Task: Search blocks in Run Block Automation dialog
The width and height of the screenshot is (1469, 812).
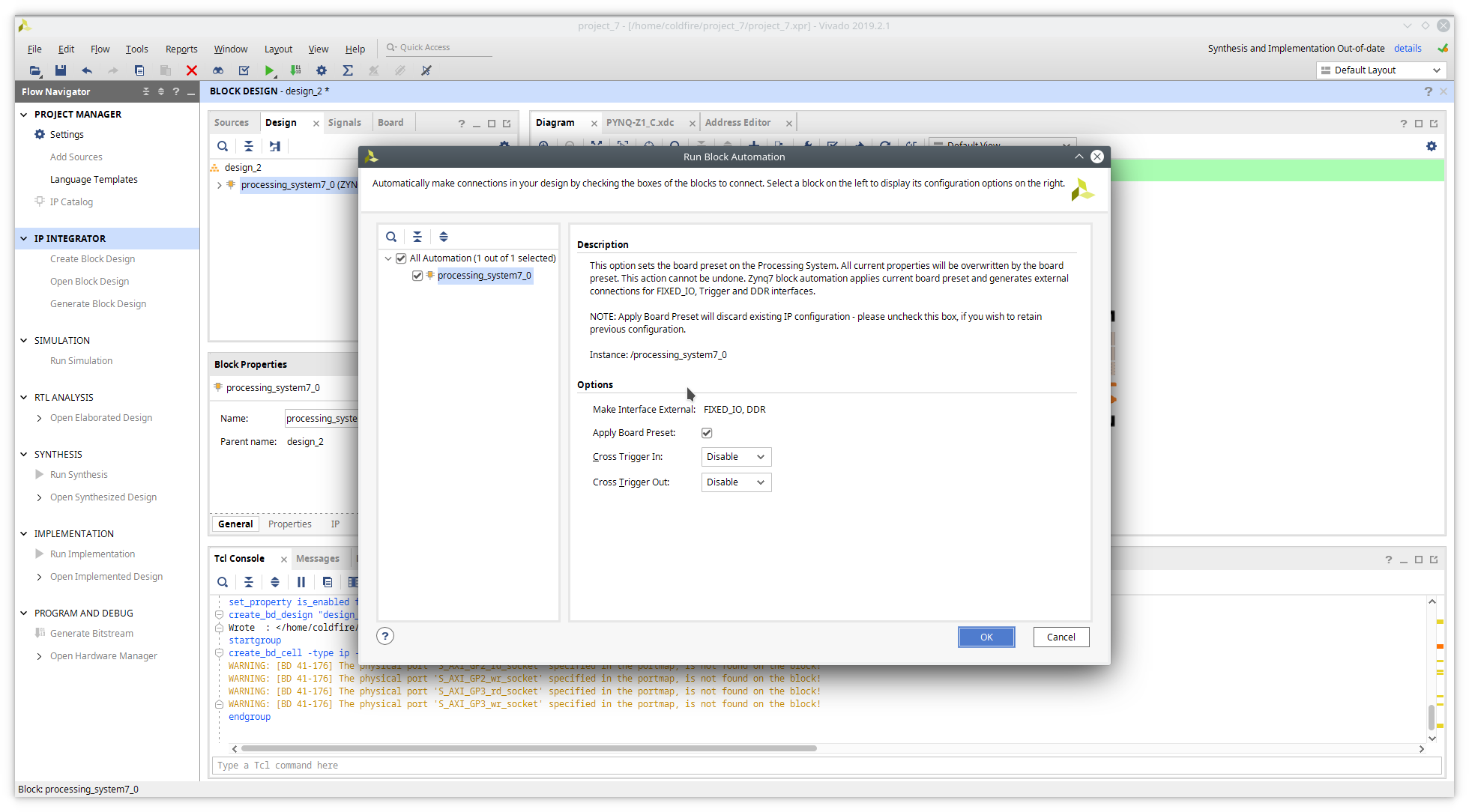Action: pos(391,237)
